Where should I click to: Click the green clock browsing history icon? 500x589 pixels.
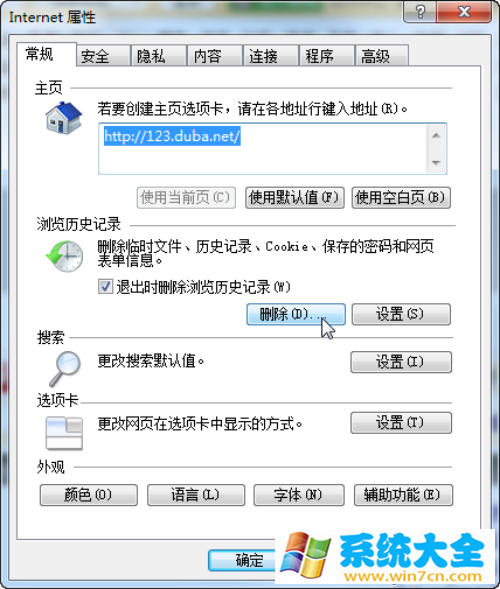[x=65, y=256]
